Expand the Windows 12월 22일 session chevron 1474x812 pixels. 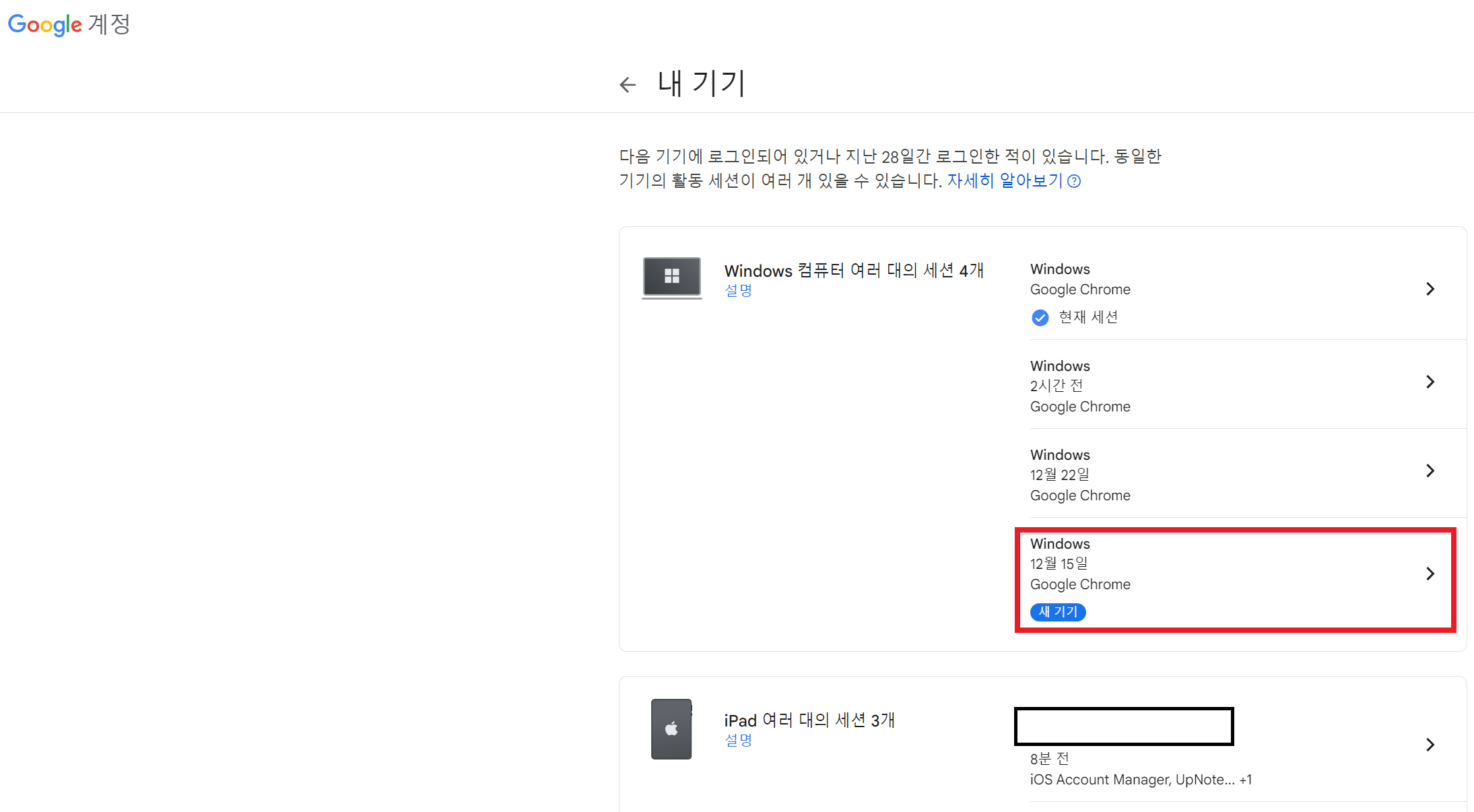(1430, 471)
